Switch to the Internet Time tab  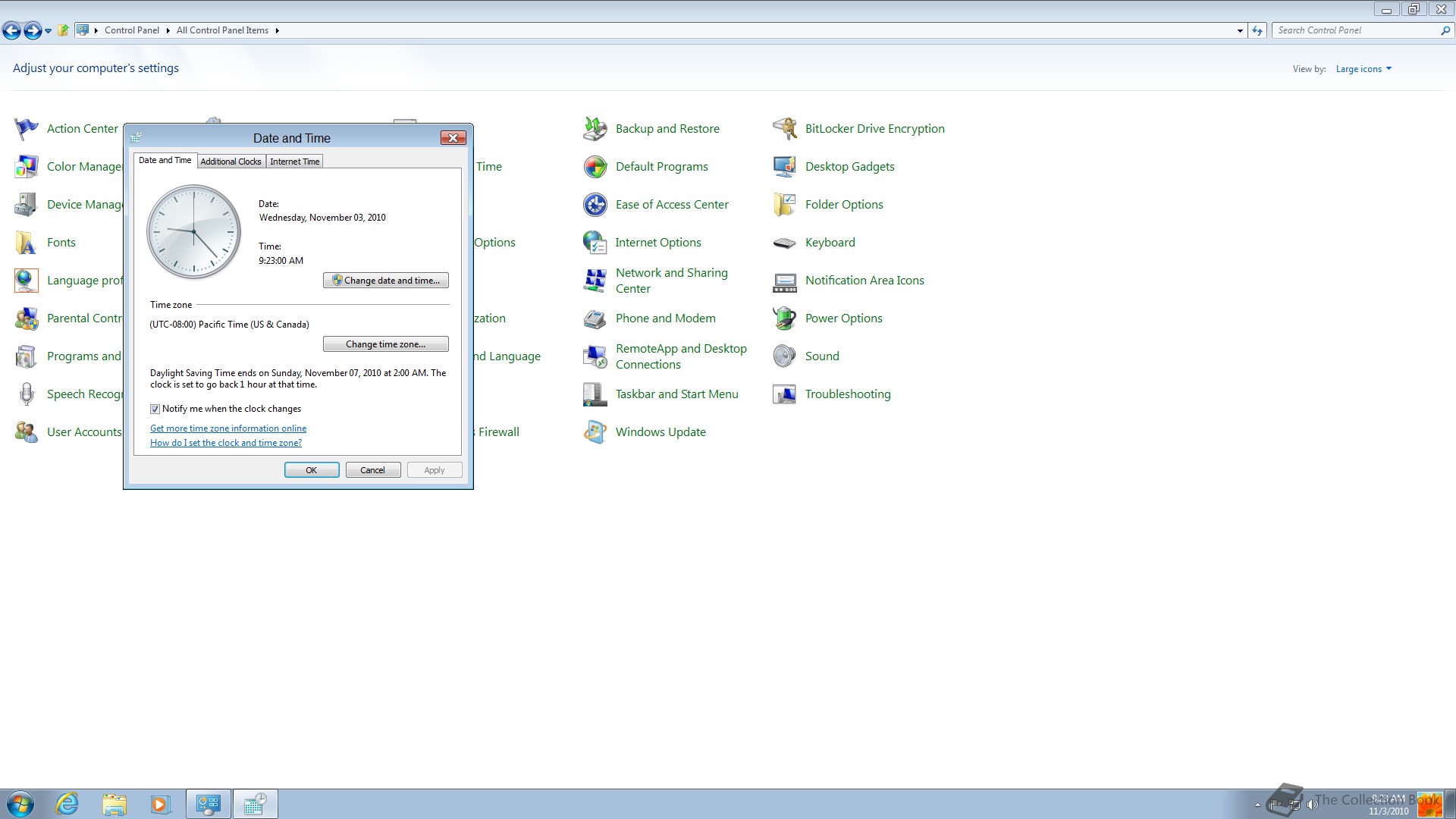tap(294, 162)
